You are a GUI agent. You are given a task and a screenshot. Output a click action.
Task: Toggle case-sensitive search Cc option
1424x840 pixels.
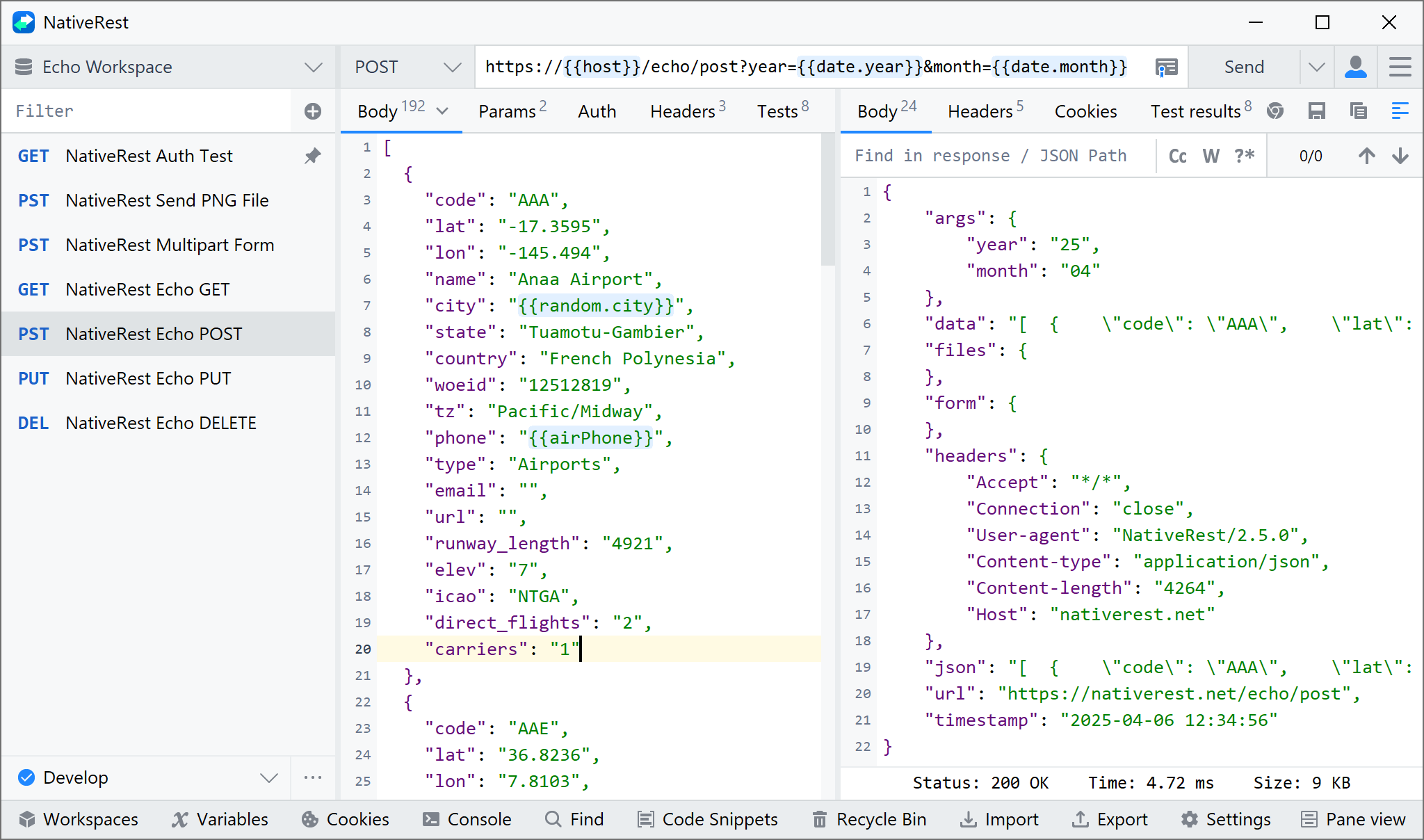[1177, 155]
